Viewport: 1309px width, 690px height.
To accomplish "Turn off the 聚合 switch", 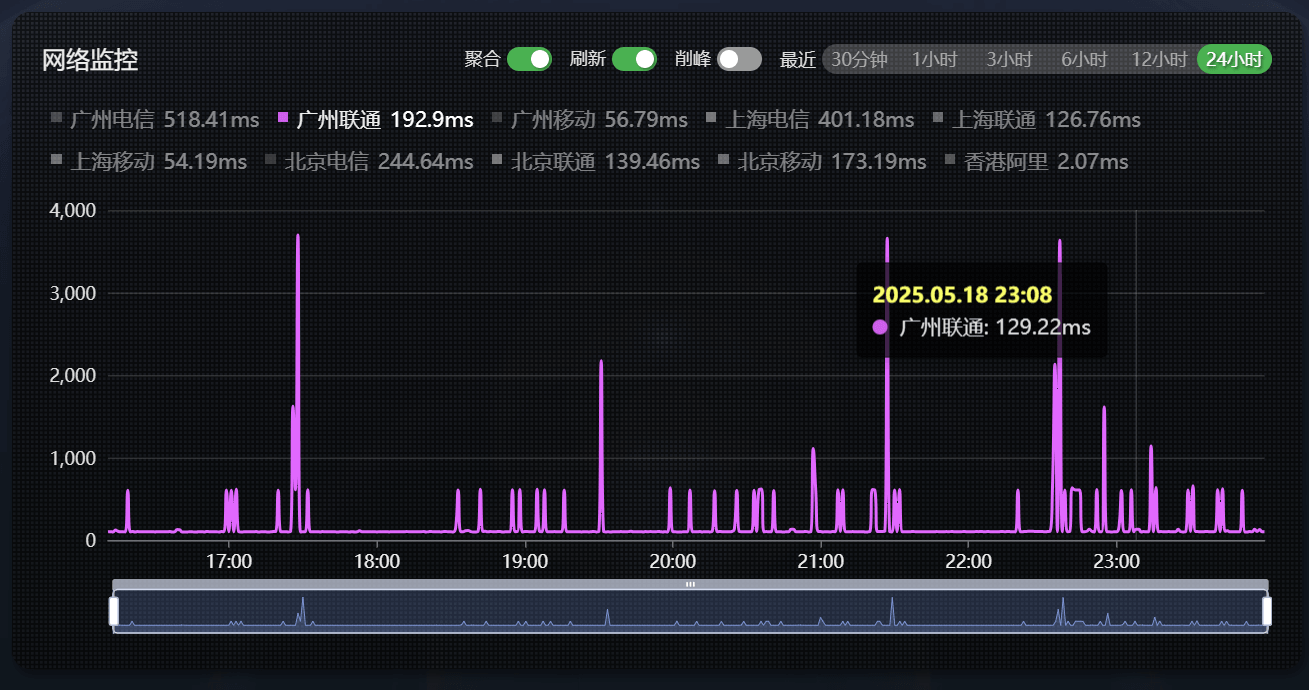I will tap(529, 59).
